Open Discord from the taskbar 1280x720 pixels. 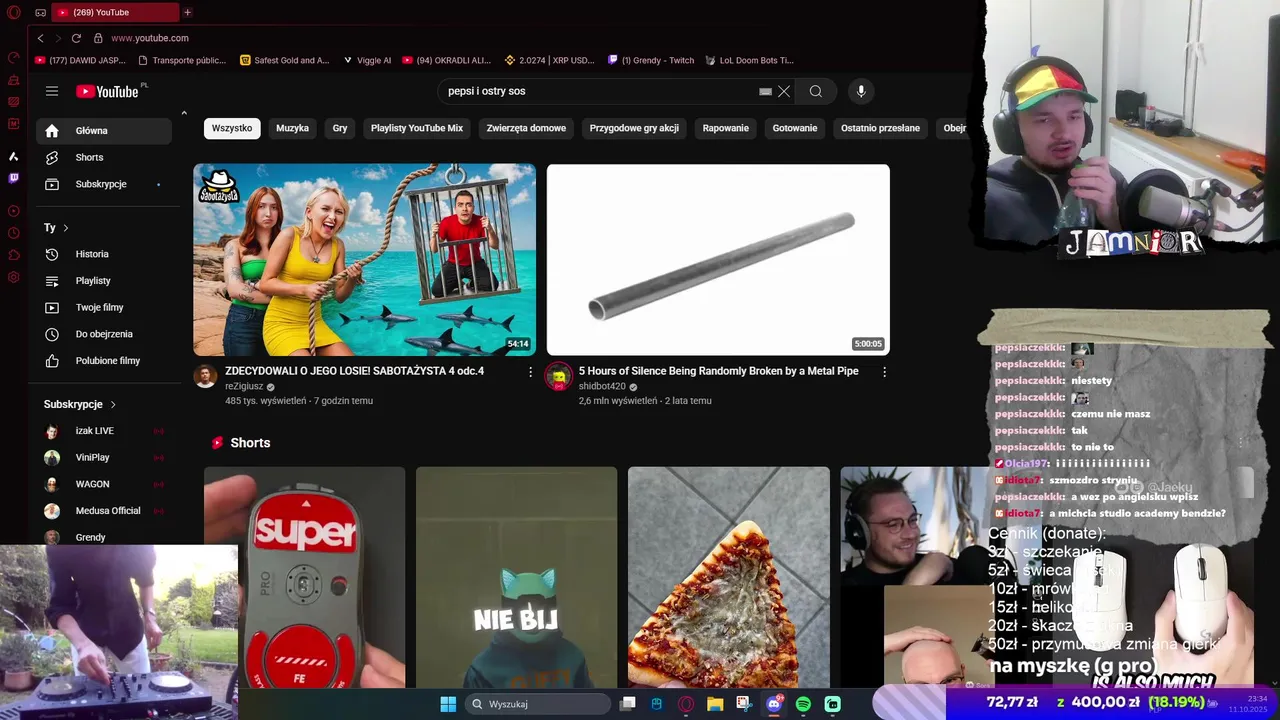click(774, 704)
